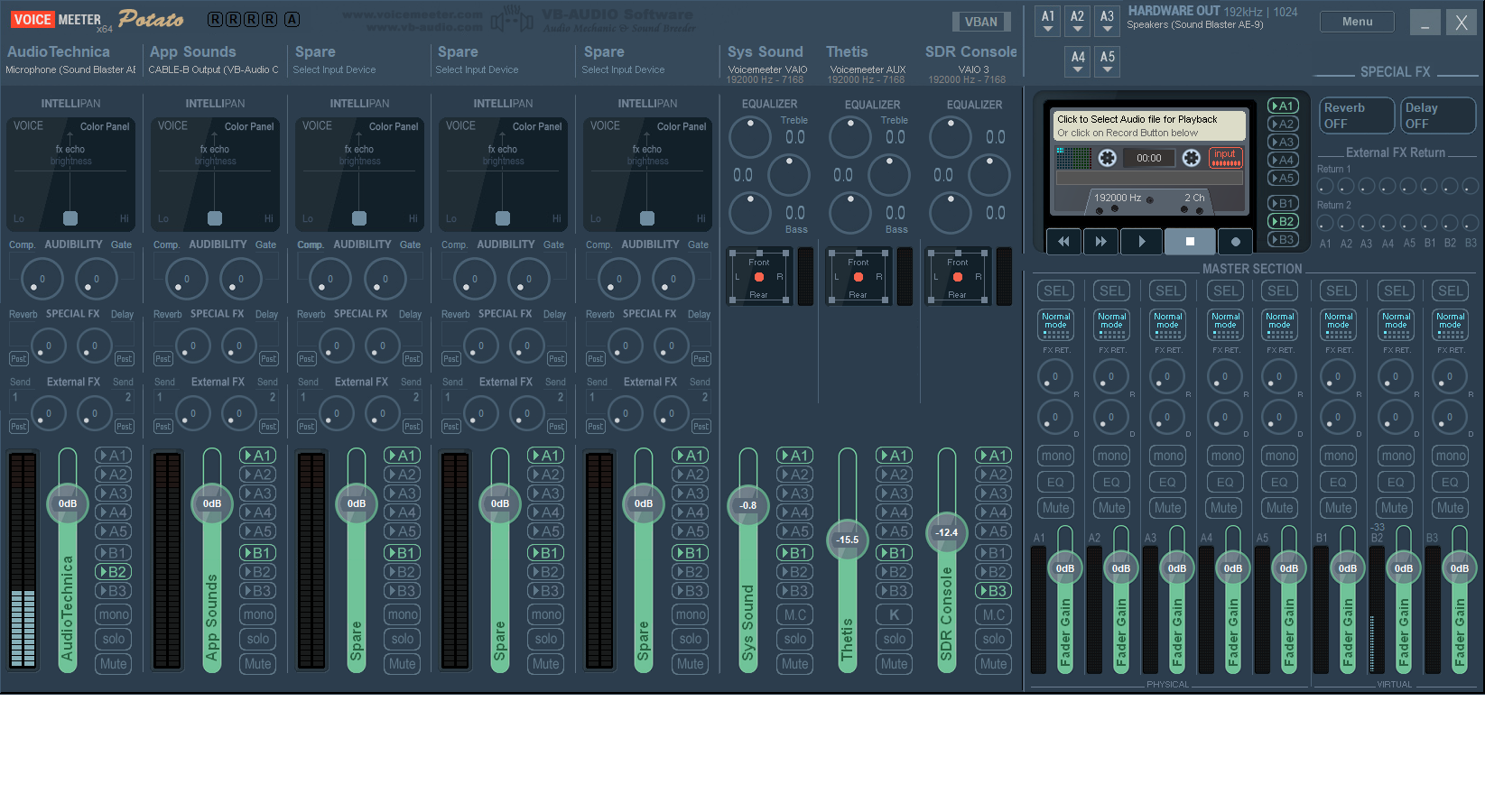Open Color Panel on the AudioTechnica strip
Screen dimensions: 1485x812
click(105, 126)
